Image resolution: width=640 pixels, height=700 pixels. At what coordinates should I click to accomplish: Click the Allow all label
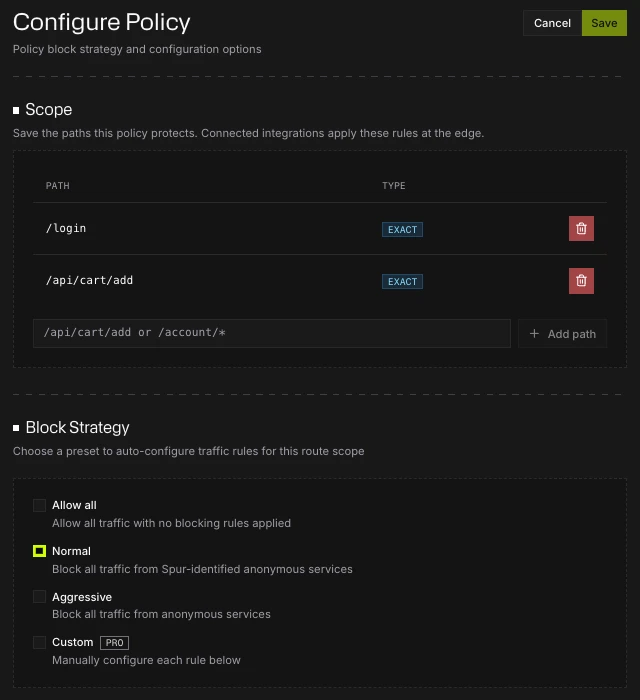point(74,505)
